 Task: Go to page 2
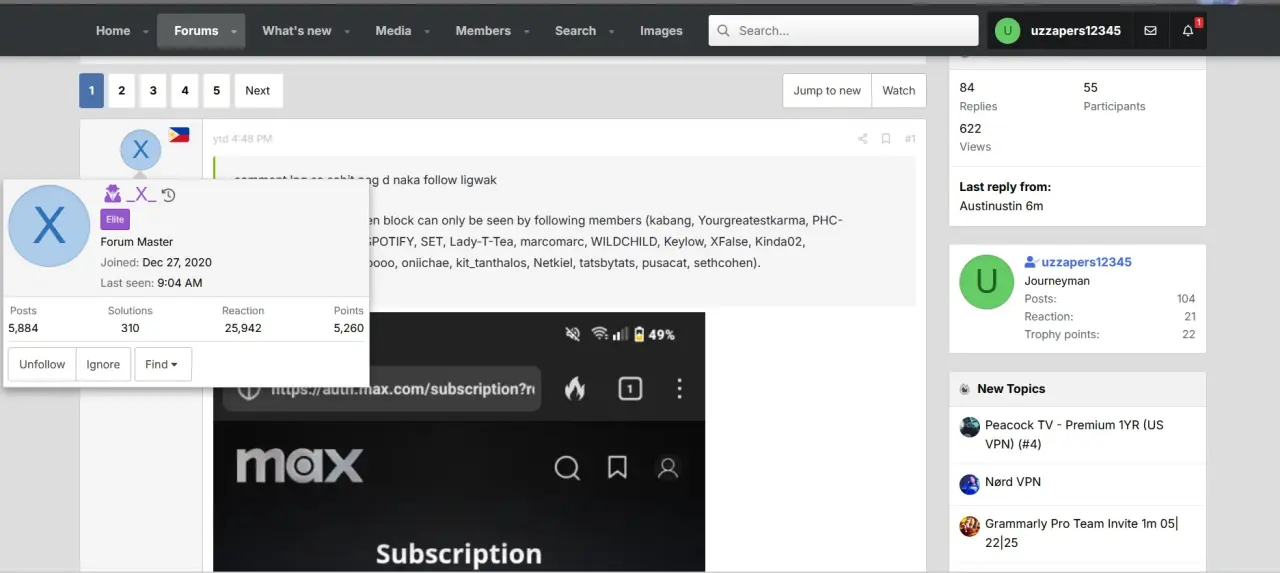pos(122,90)
